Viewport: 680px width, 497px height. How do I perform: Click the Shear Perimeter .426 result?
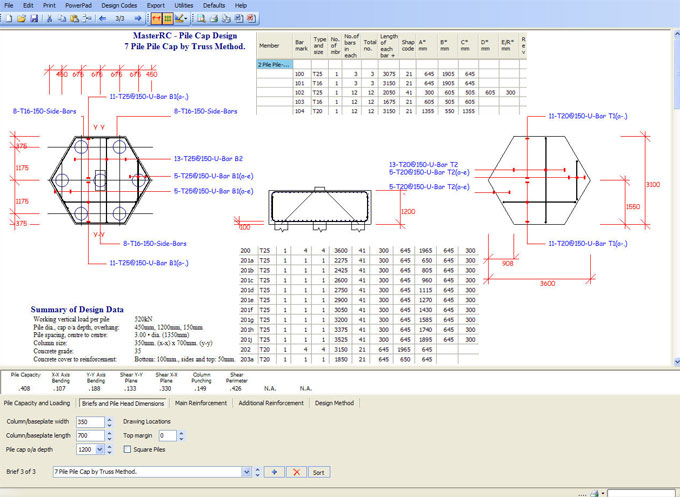(x=235, y=389)
